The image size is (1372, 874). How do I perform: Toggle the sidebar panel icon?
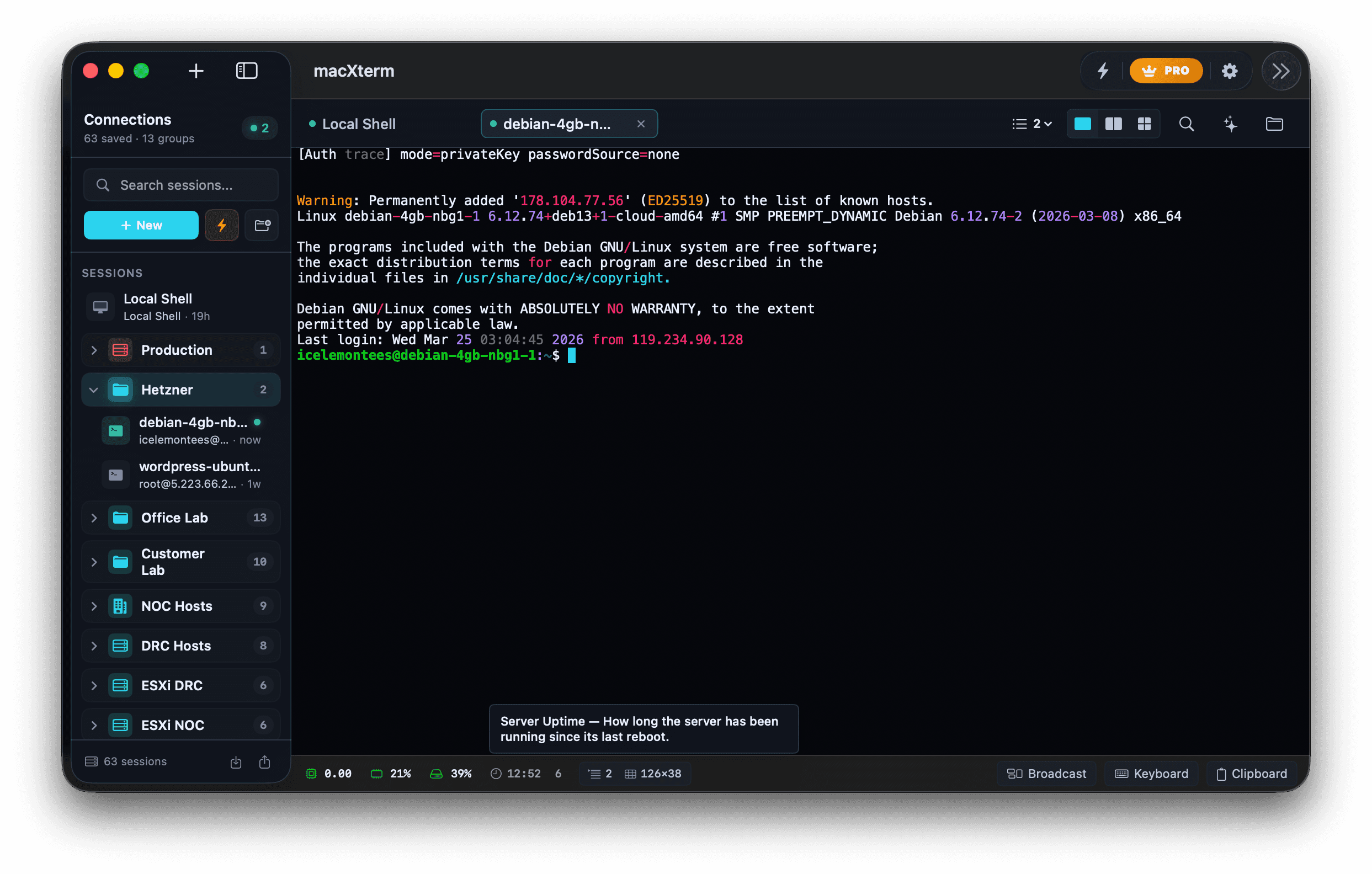(247, 71)
